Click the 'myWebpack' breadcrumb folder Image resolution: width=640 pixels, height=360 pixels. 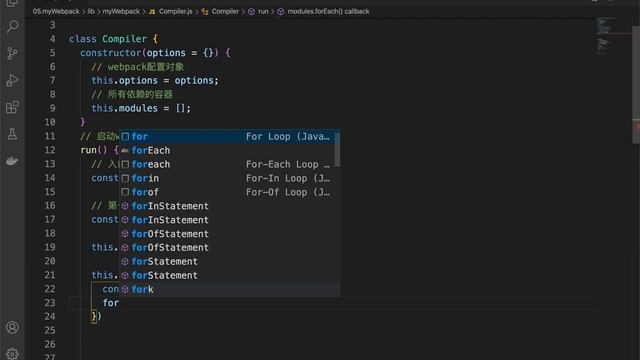(121, 11)
